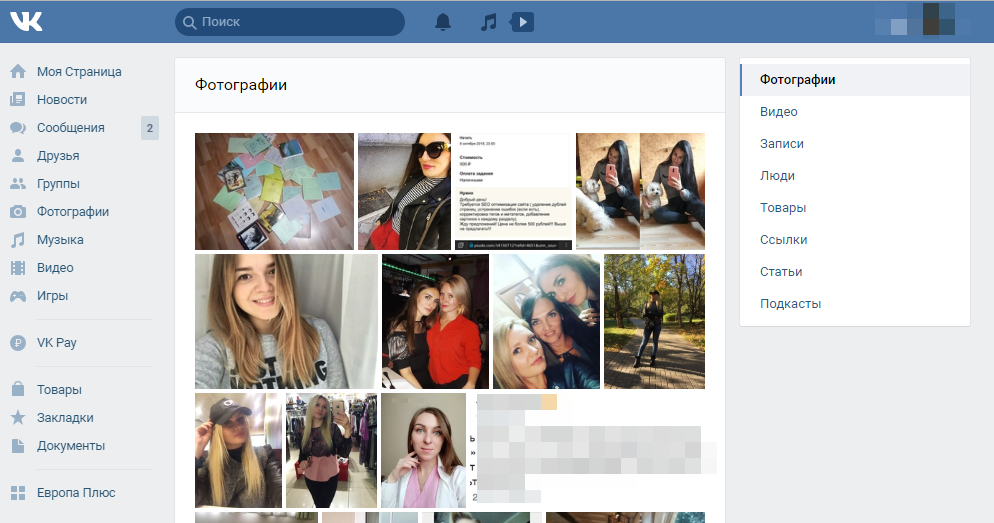994x523 pixels.
Task: Click the Новости newspaper icon
Action: click(x=18, y=100)
